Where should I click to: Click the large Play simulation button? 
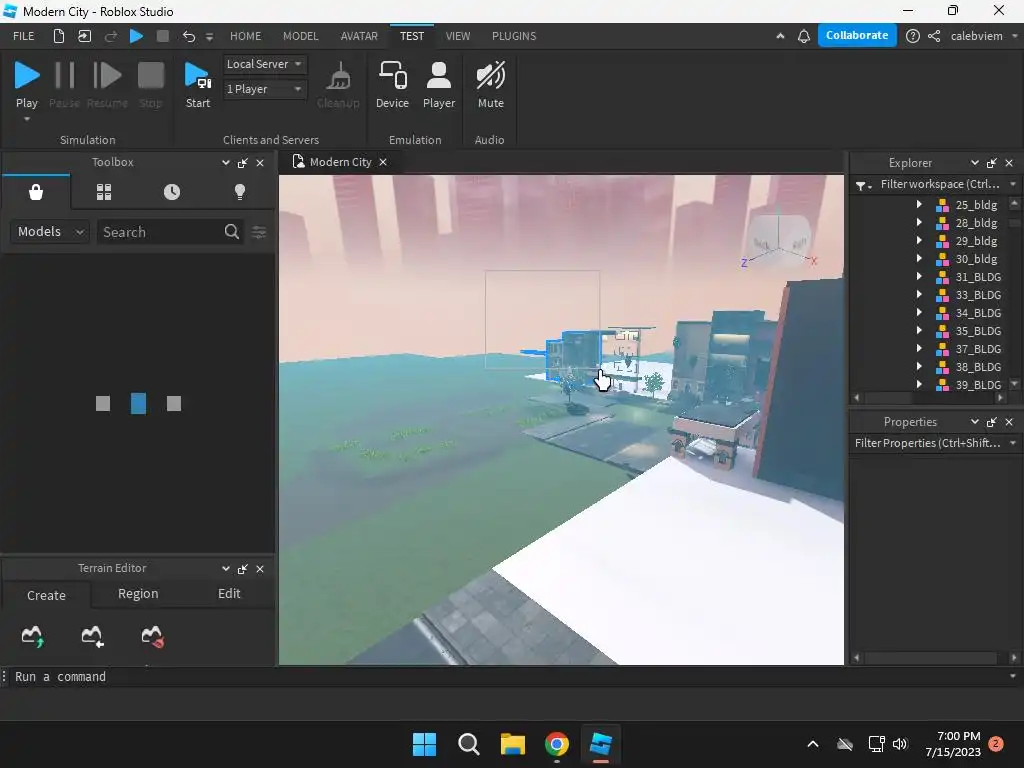[x=27, y=84]
